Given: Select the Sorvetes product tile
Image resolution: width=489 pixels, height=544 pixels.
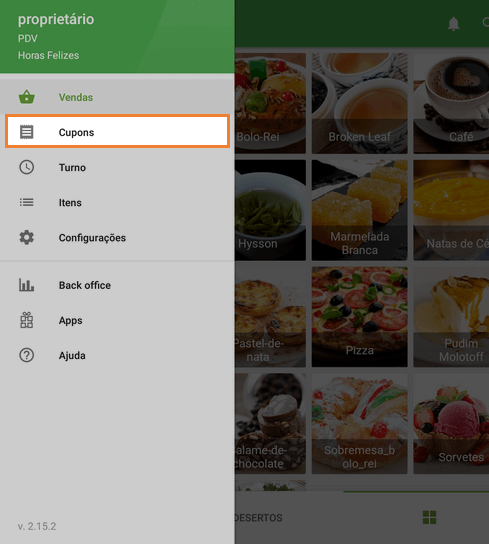Looking at the screenshot, I should click(x=451, y=424).
